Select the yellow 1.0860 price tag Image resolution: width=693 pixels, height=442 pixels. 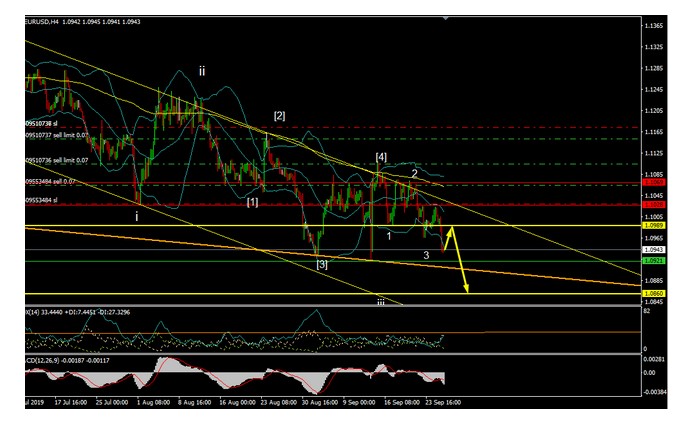pos(652,294)
